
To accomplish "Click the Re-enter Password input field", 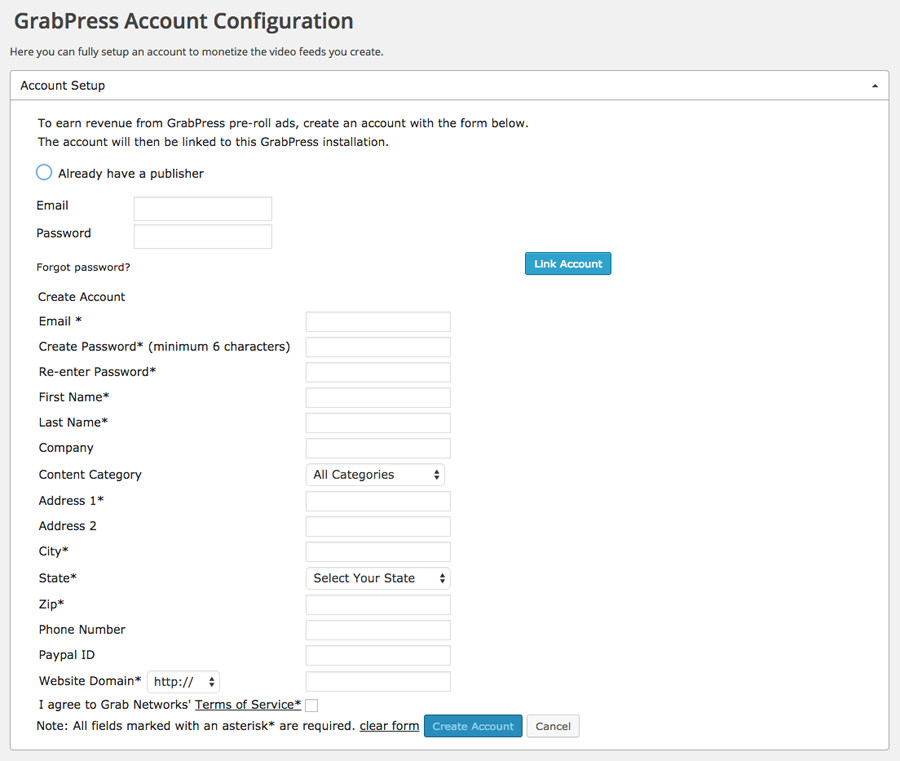I will [x=378, y=372].
